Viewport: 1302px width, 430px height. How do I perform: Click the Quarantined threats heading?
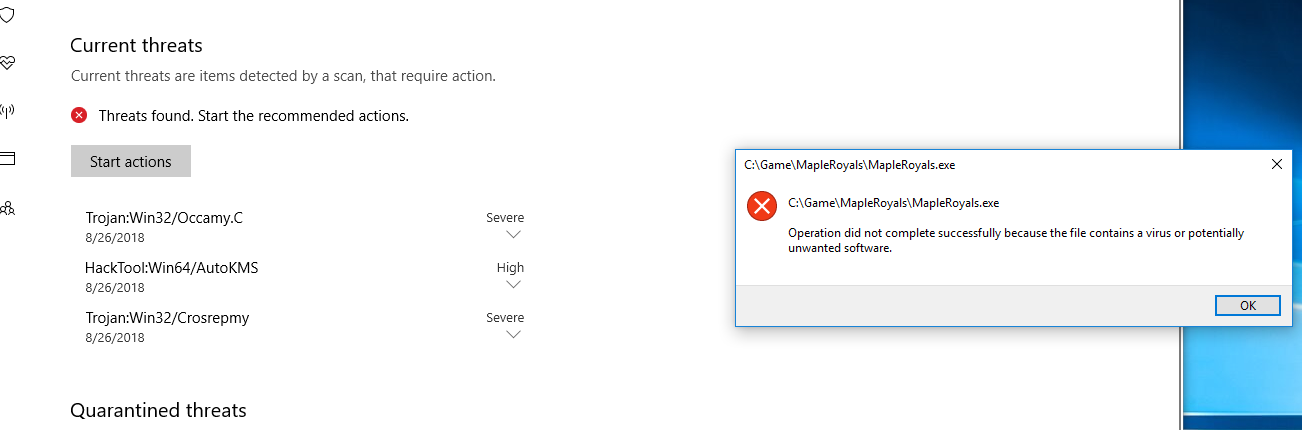pos(158,411)
